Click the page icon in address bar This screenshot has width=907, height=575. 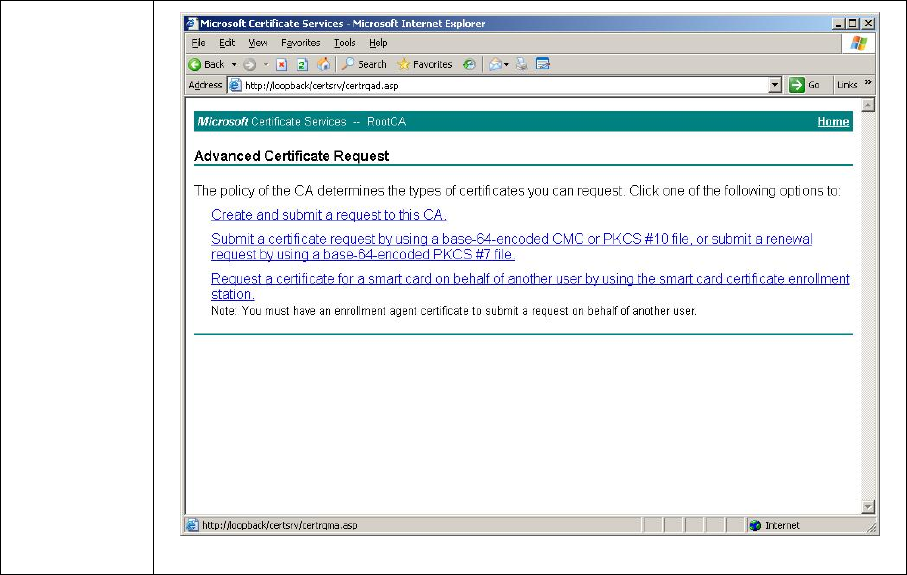click(235, 86)
